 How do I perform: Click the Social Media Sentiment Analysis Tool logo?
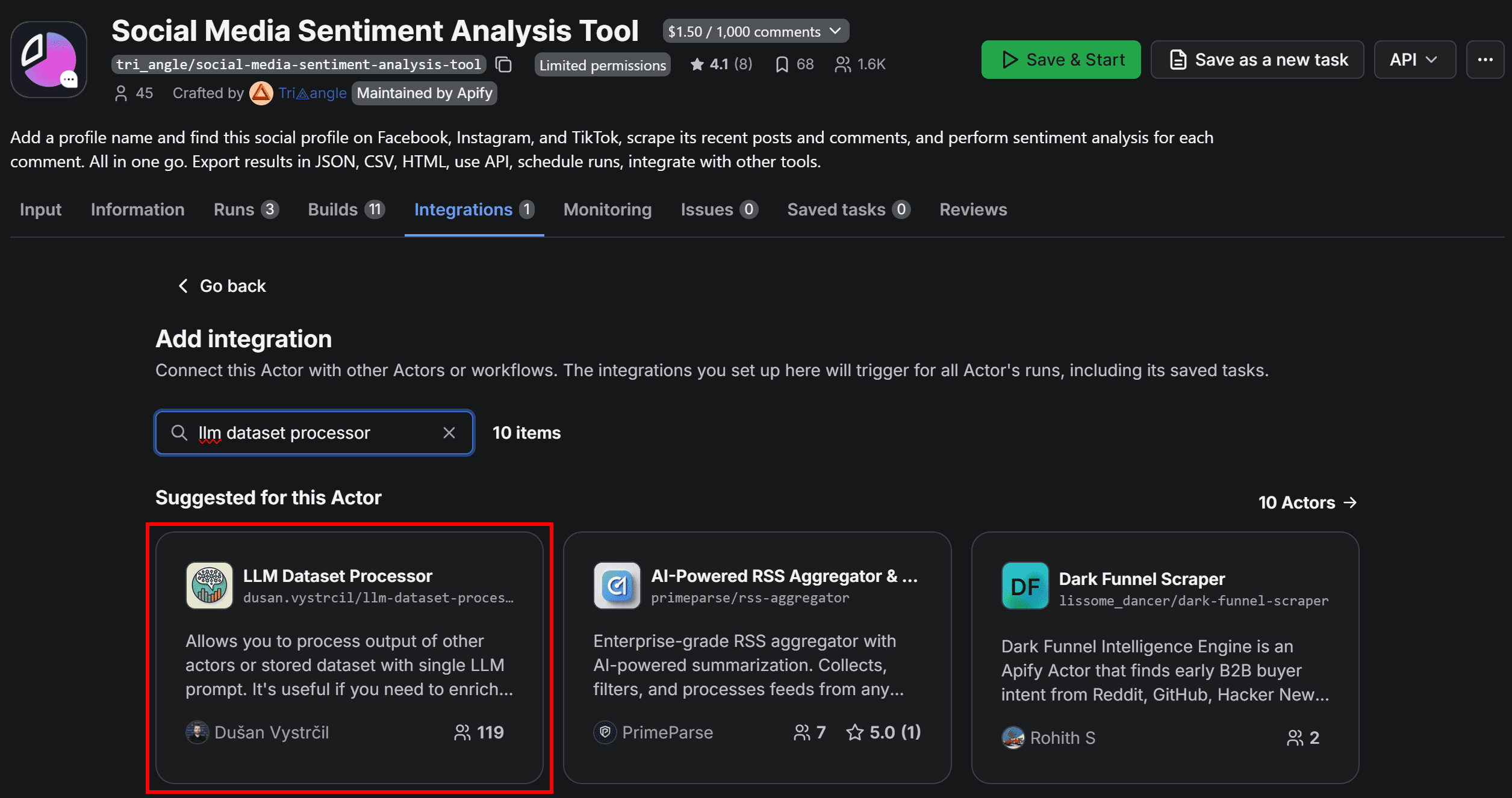(49, 60)
